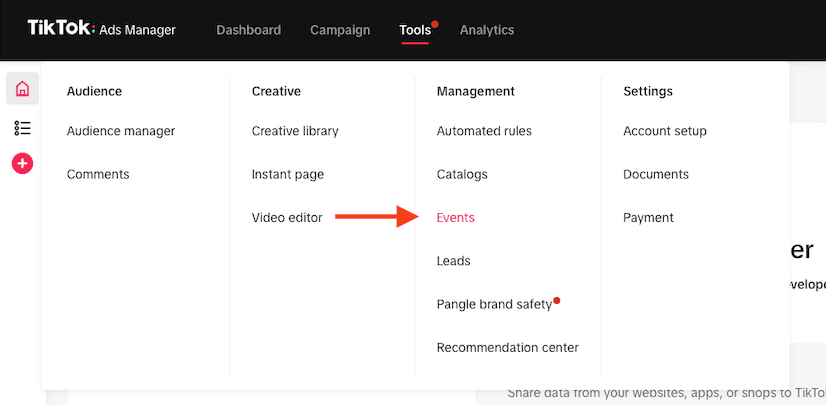826x405 pixels.
Task: Select Account setup in Settings
Action: pyautogui.click(x=665, y=131)
